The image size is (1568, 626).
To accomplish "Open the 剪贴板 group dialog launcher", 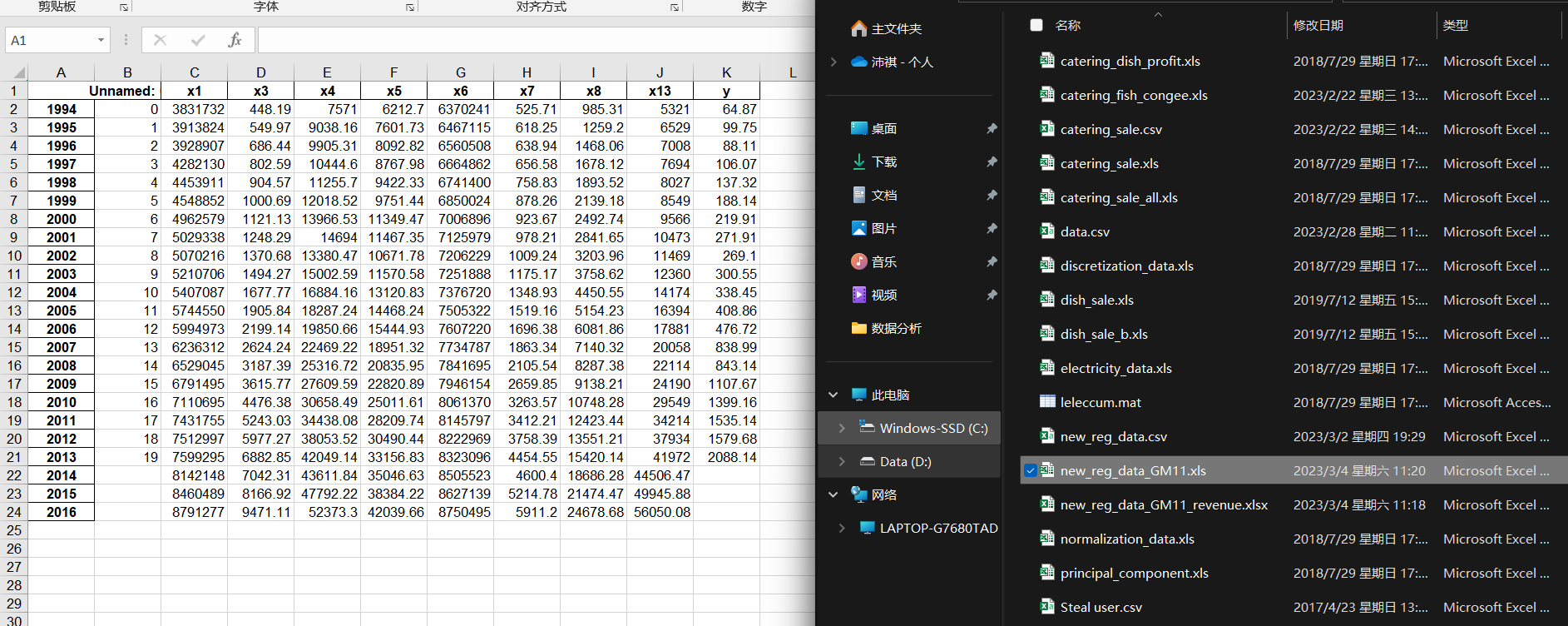I will [x=124, y=7].
